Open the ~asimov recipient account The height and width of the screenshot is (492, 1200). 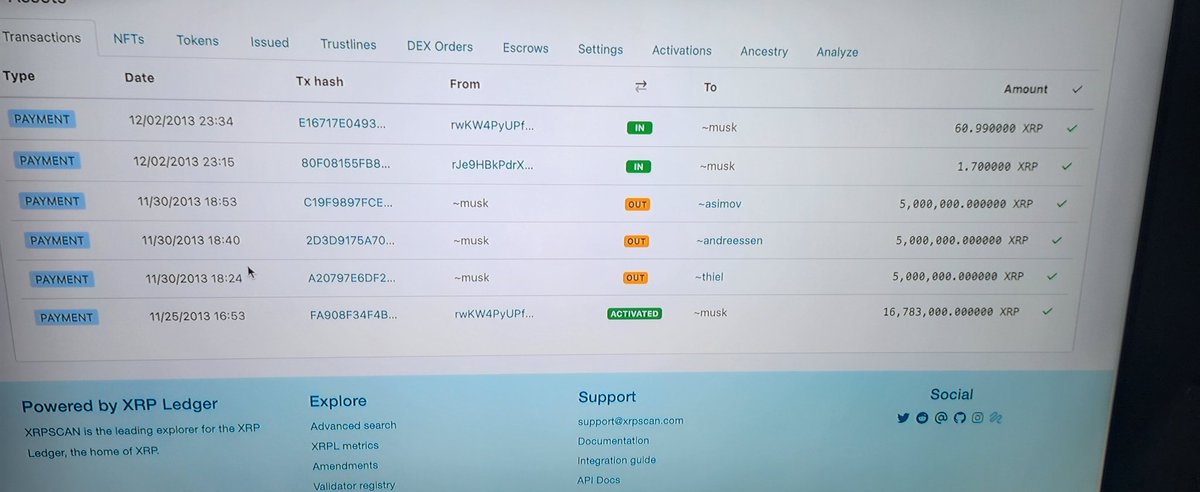pyautogui.click(x=719, y=204)
